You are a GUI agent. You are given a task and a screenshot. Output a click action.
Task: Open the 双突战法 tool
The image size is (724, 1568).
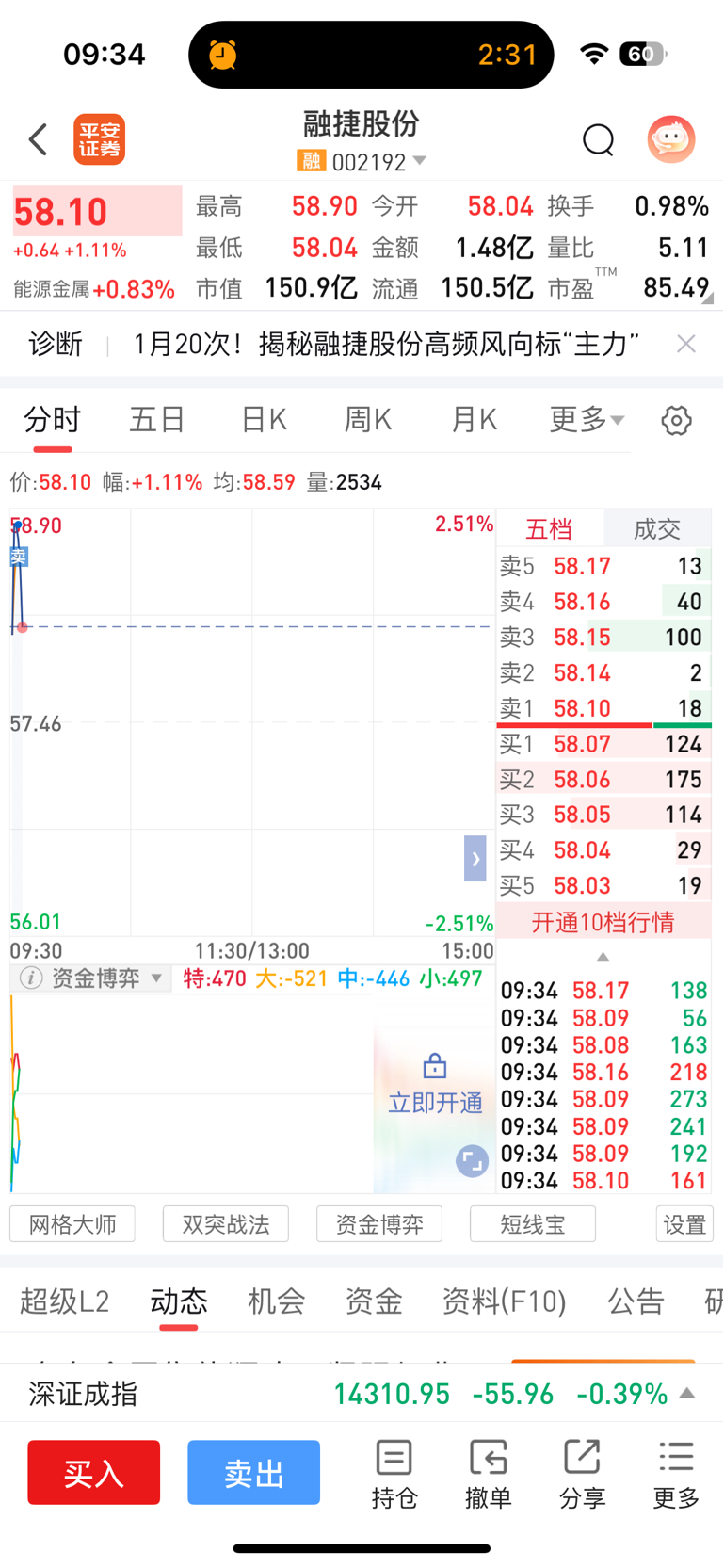(226, 1224)
